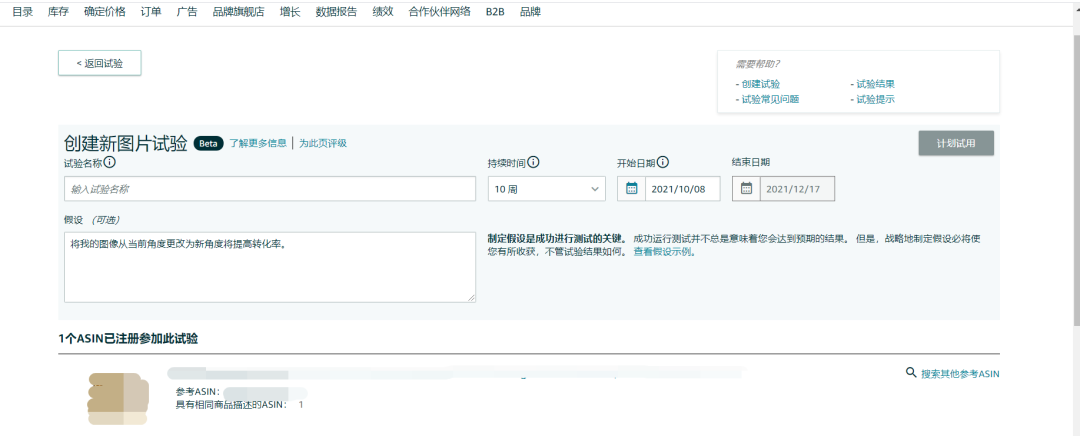Expand the 10 周 duration dropdown
Screen dimensions: 1080x436
pyautogui.click(x=547, y=189)
